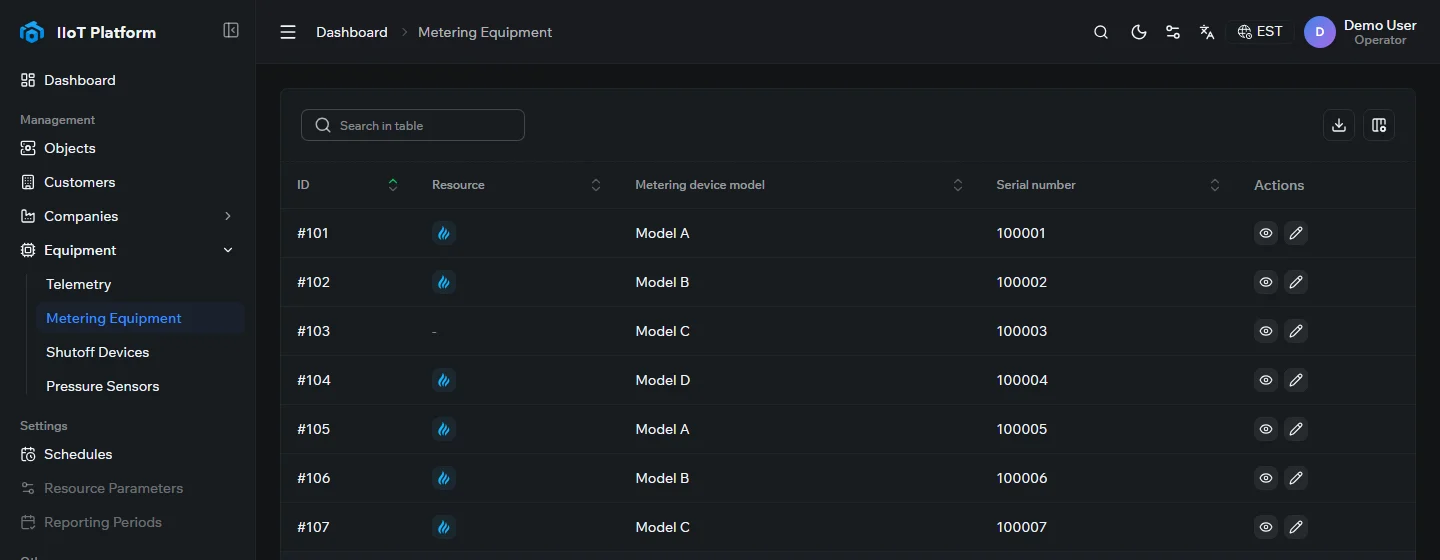Sort table by Resource column arrows
Image resolution: width=1440 pixels, height=560 pixels.
click(596, 185)
